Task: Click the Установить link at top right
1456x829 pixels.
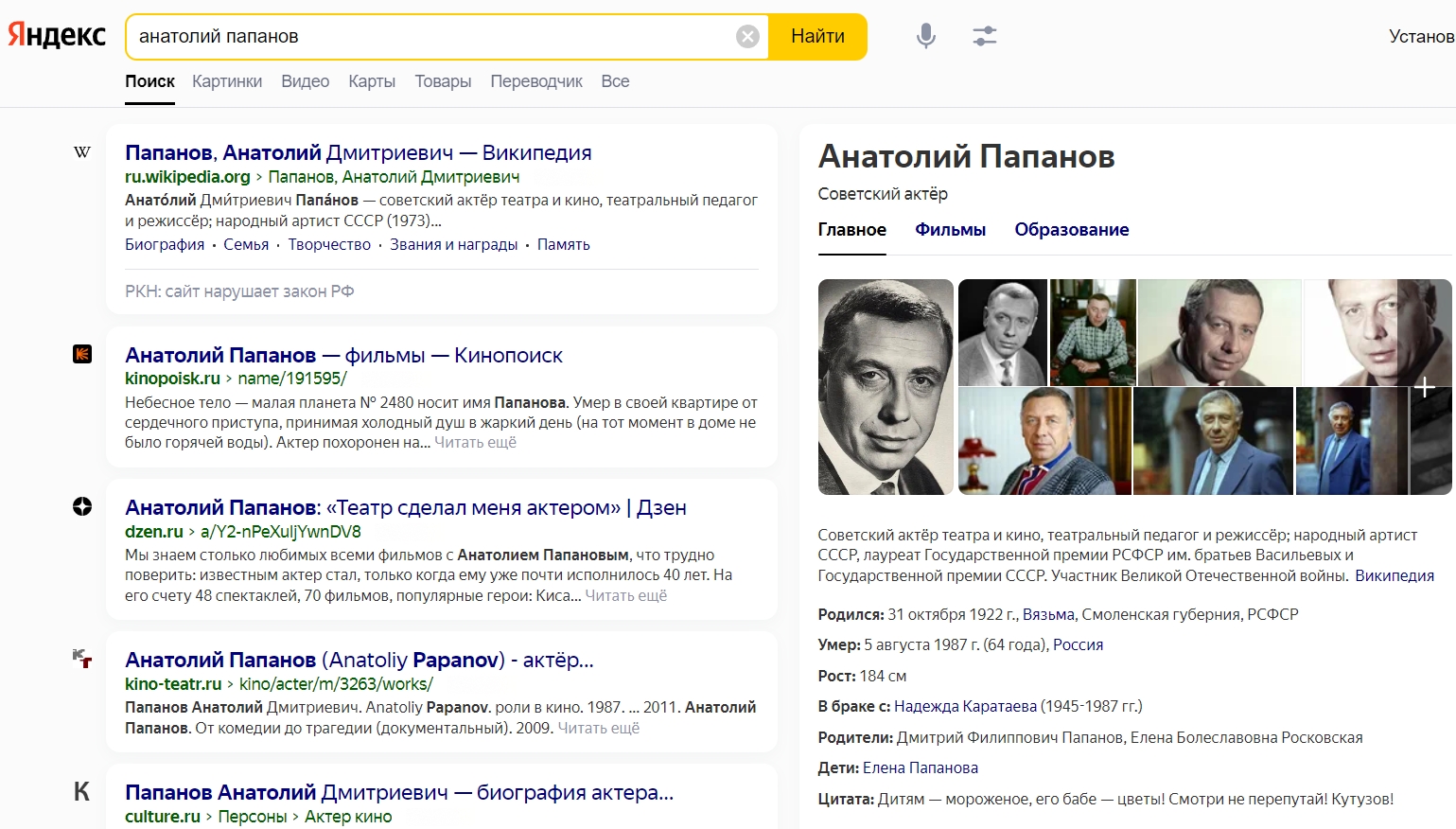Action: [1421, 36]
